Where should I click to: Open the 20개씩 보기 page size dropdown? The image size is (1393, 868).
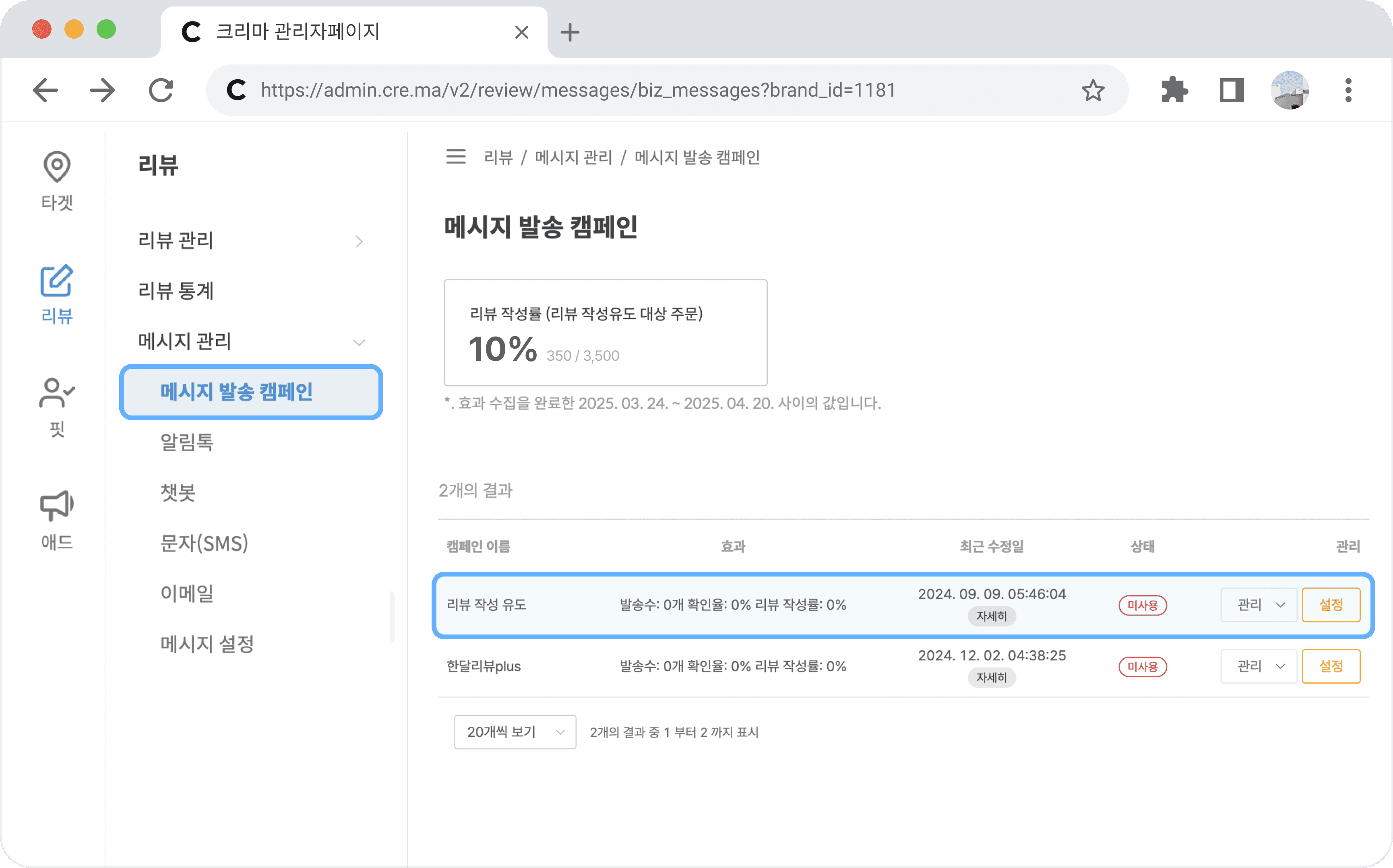[515, 732]
